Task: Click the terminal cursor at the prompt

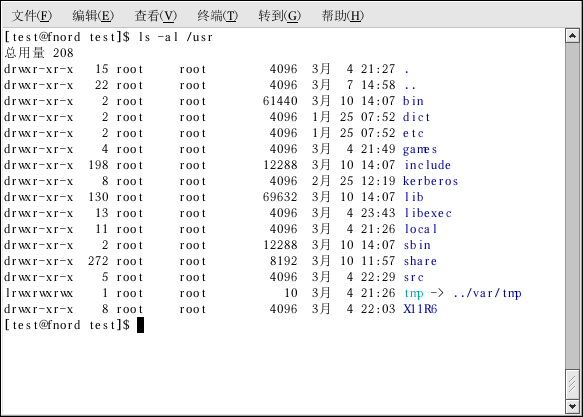Action: tap(140, 325)
